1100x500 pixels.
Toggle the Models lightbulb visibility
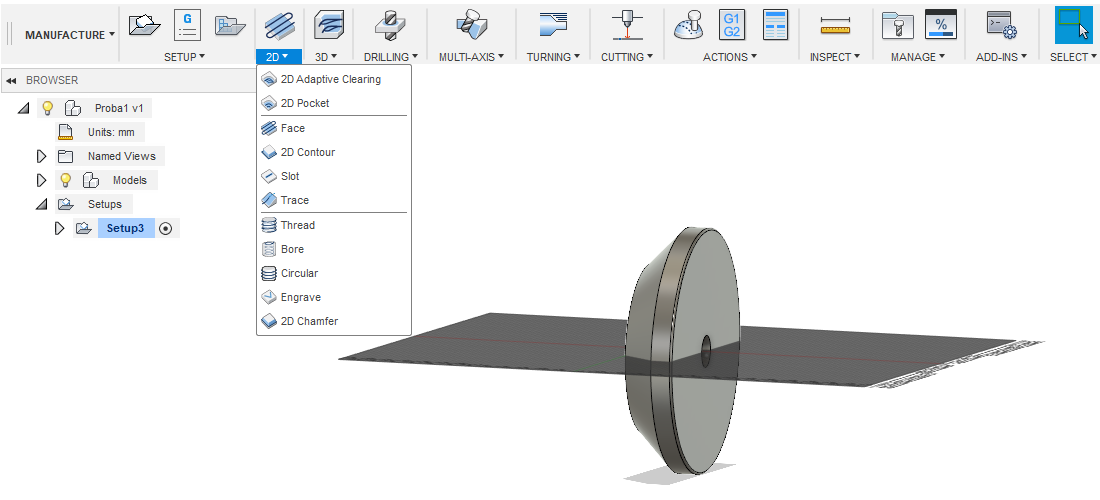click(66, 180)
